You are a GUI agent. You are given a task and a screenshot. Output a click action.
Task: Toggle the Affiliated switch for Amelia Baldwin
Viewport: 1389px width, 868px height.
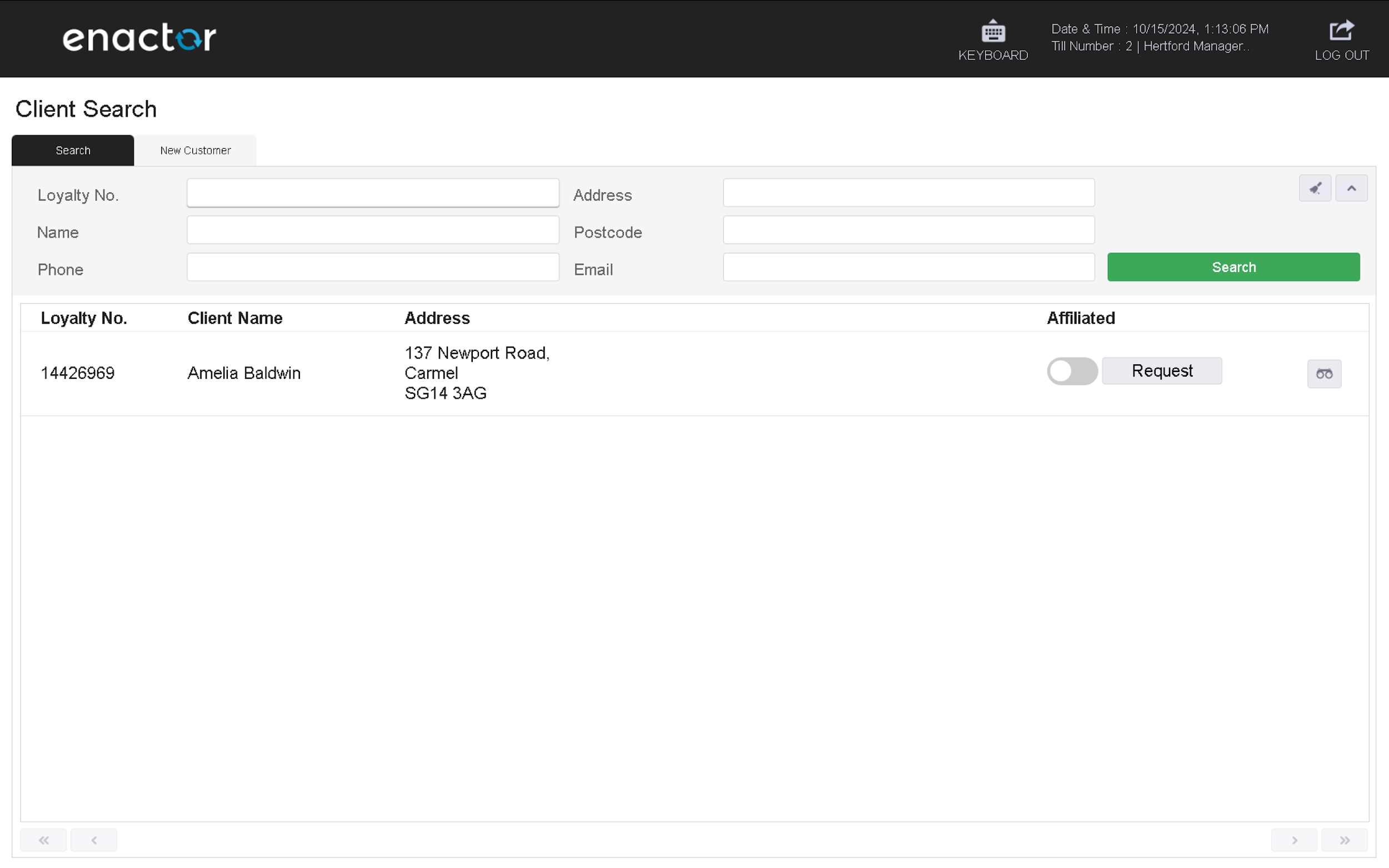pyautogui.click(x=1071, y=372)
